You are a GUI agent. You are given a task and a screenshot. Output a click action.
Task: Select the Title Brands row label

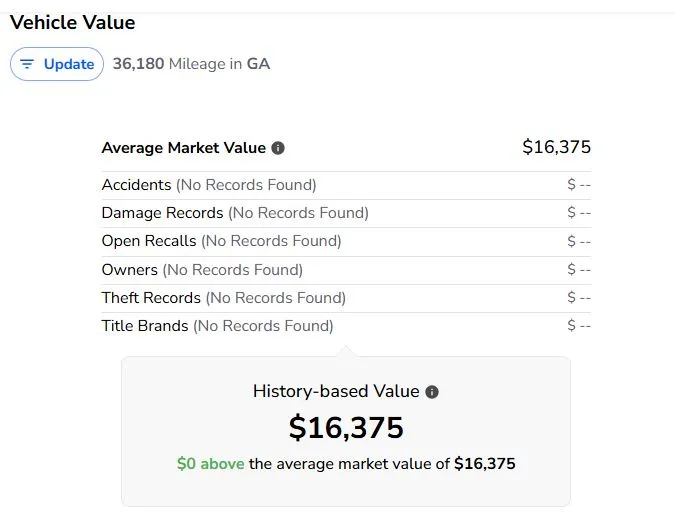pos(145,326)
